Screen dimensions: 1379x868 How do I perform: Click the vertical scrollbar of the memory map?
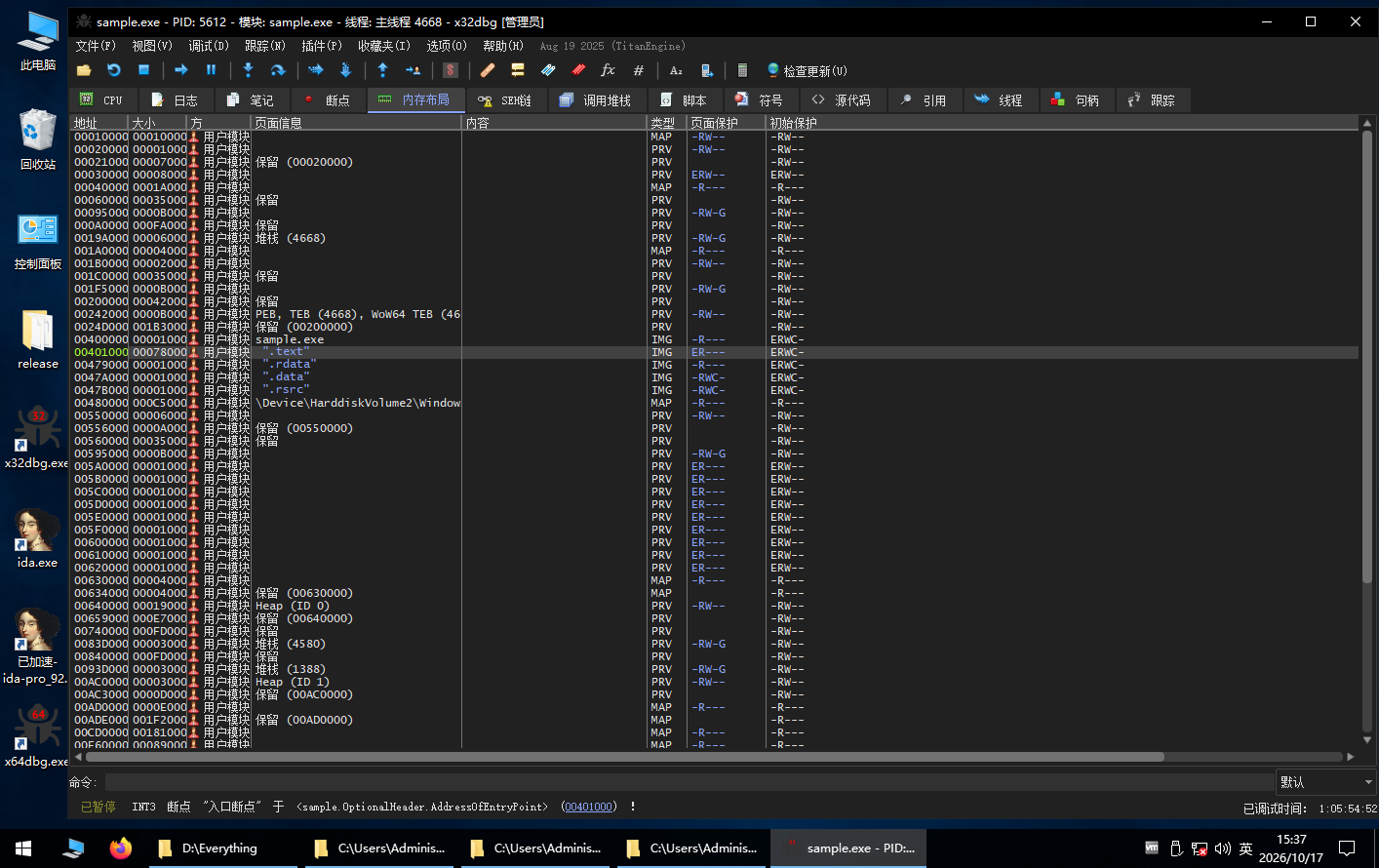pyautogui.click(x=1367, y=356)
